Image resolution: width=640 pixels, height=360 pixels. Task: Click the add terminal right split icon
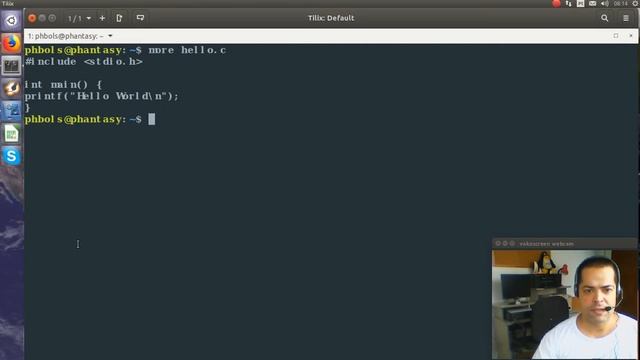click(x=119, y=18)
